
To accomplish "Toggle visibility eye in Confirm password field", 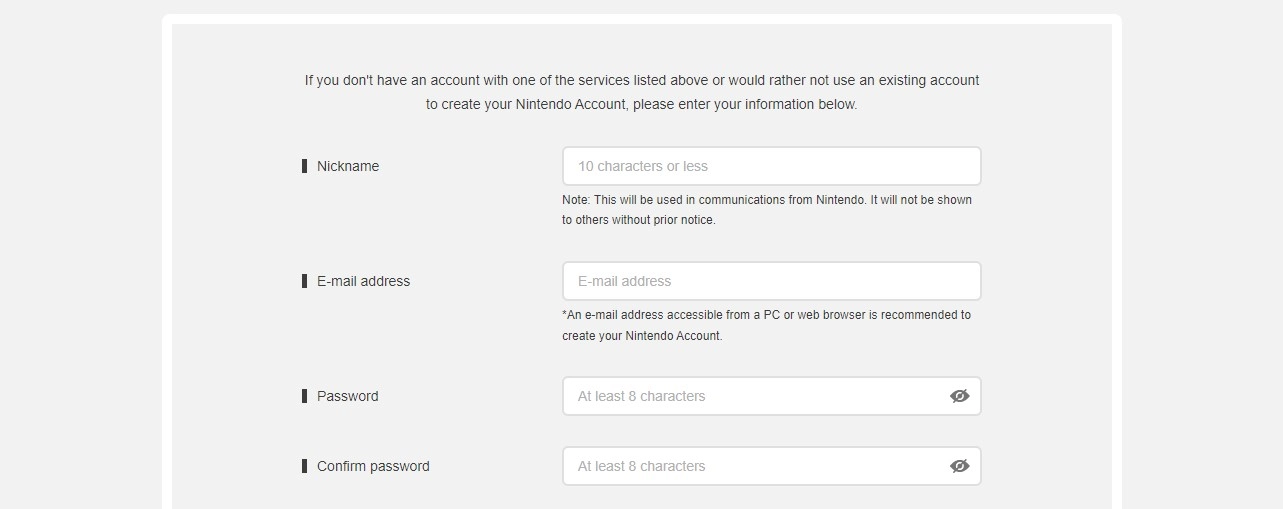I will click(x=959, y=466).
